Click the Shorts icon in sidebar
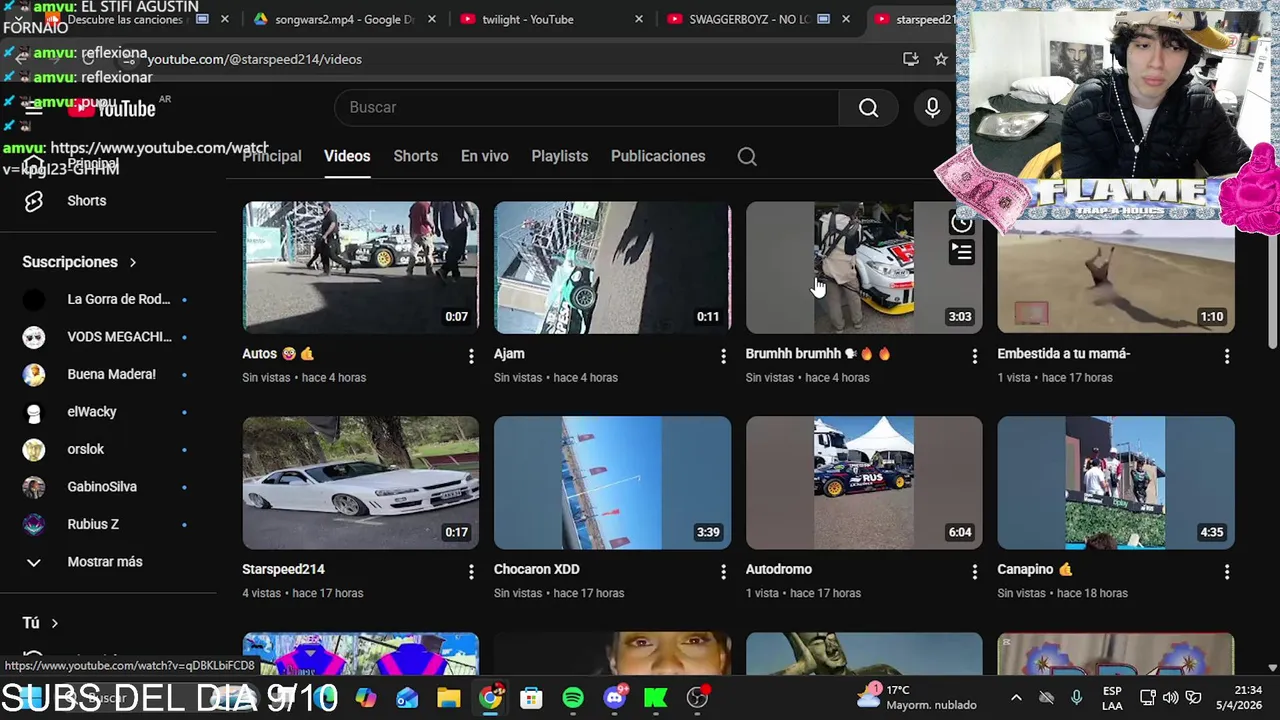Screen dimensions: 1280x720 pyautogui.click(x=34, y=201)
